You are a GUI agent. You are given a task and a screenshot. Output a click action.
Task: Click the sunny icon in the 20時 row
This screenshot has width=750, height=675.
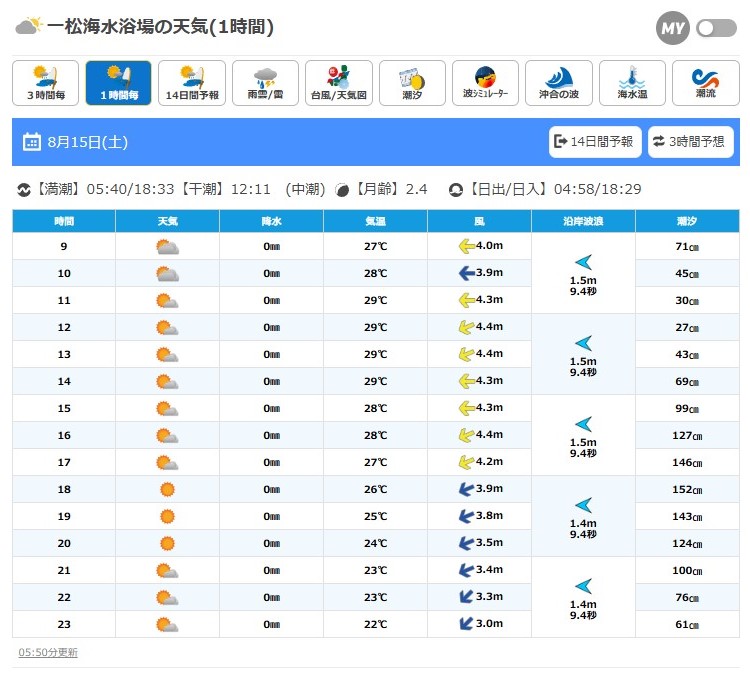(x=167, y=543)
